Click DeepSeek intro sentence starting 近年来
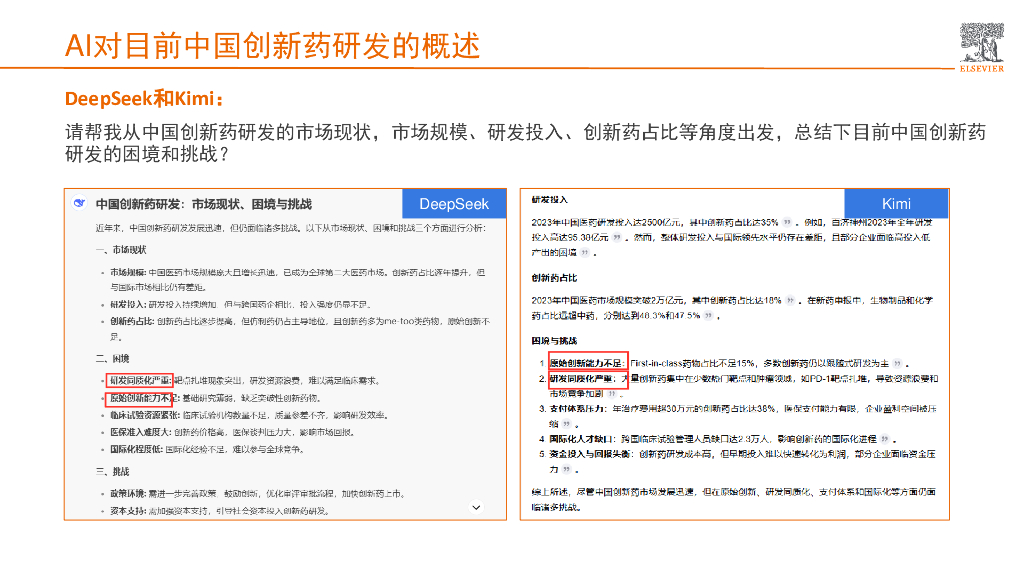Viewport: 1024px width, 576px height. pyautogui.click(x=291, y=228)
